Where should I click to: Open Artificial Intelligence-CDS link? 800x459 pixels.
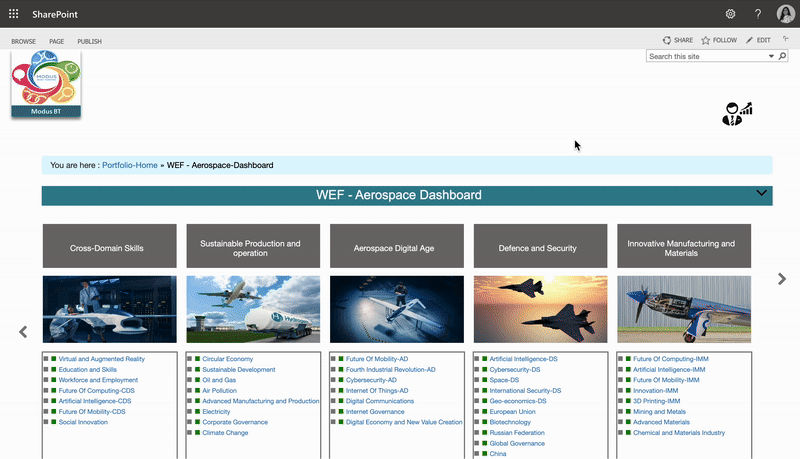click(x=95, y=401)
